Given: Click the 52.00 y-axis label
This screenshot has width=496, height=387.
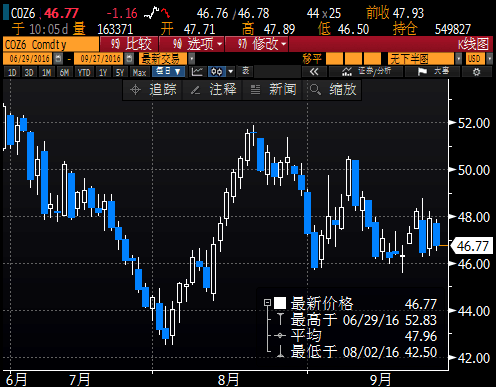Looking at the screenshot, I should pos(474,123).
